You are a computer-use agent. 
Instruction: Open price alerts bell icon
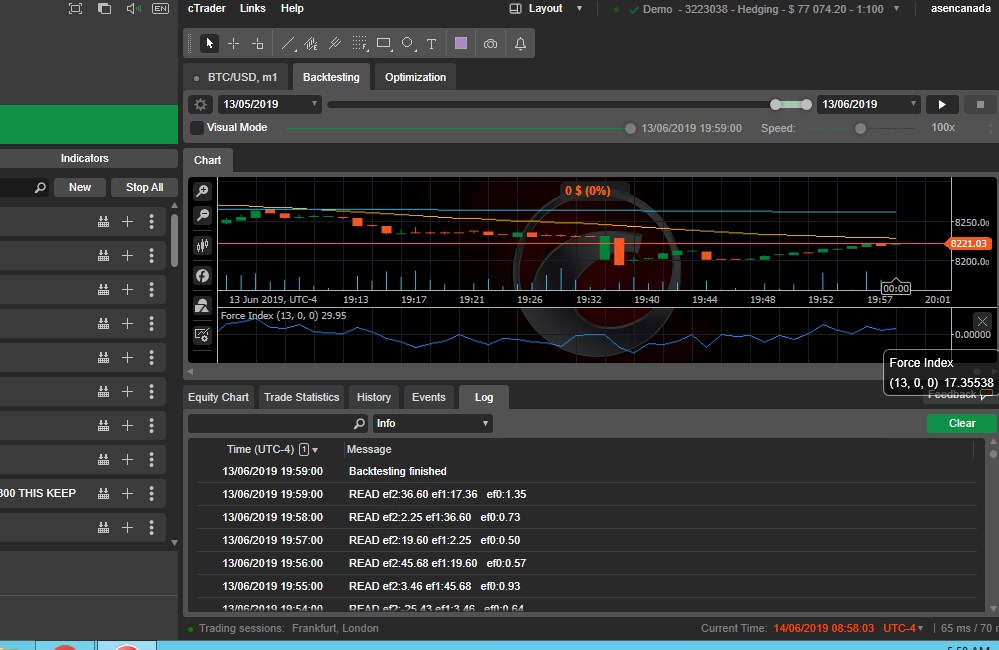tap(520, 43)
